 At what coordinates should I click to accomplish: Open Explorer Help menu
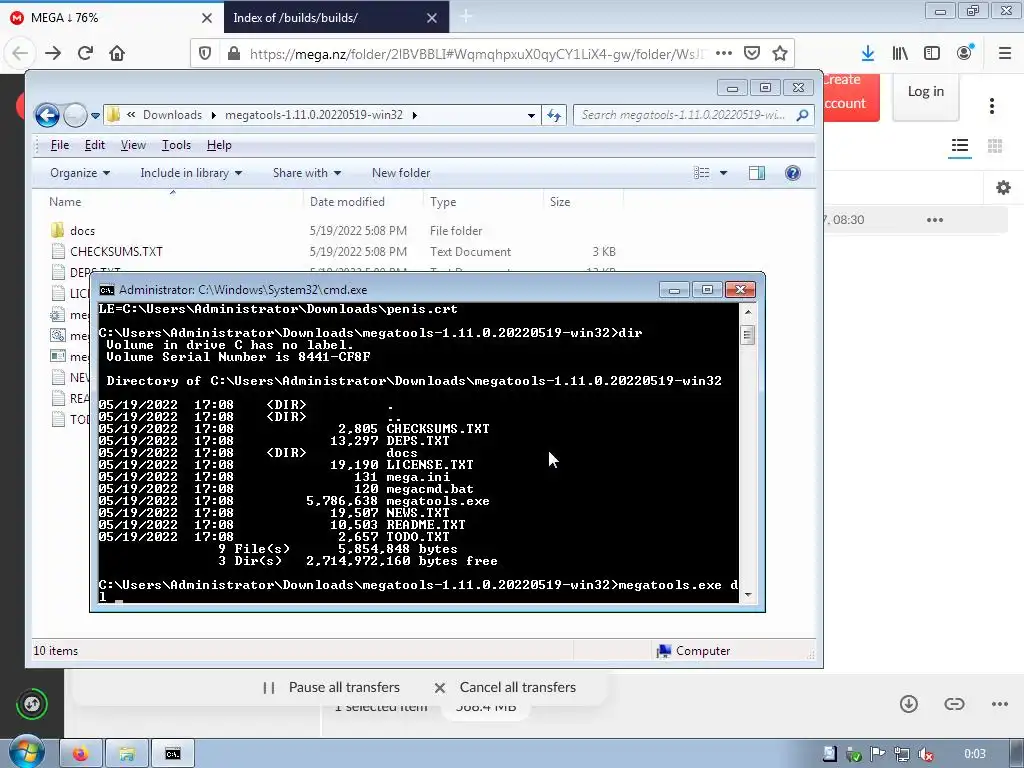click(x=219, y=145)
